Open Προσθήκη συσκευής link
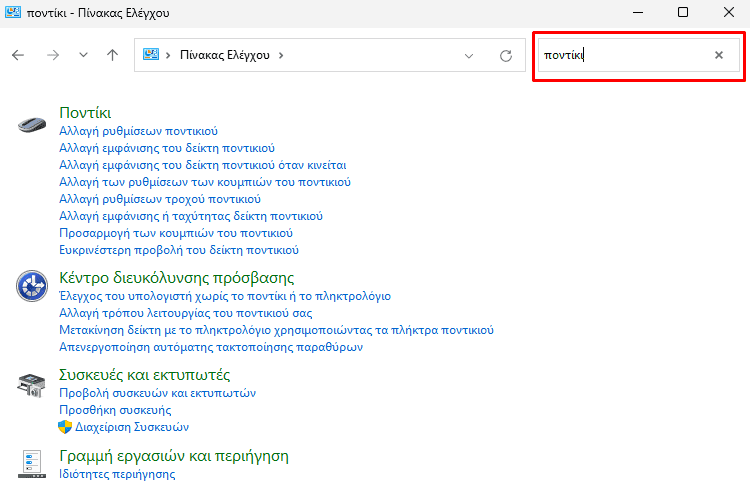The height and width of the screenshot is (500, 750). 115,410
